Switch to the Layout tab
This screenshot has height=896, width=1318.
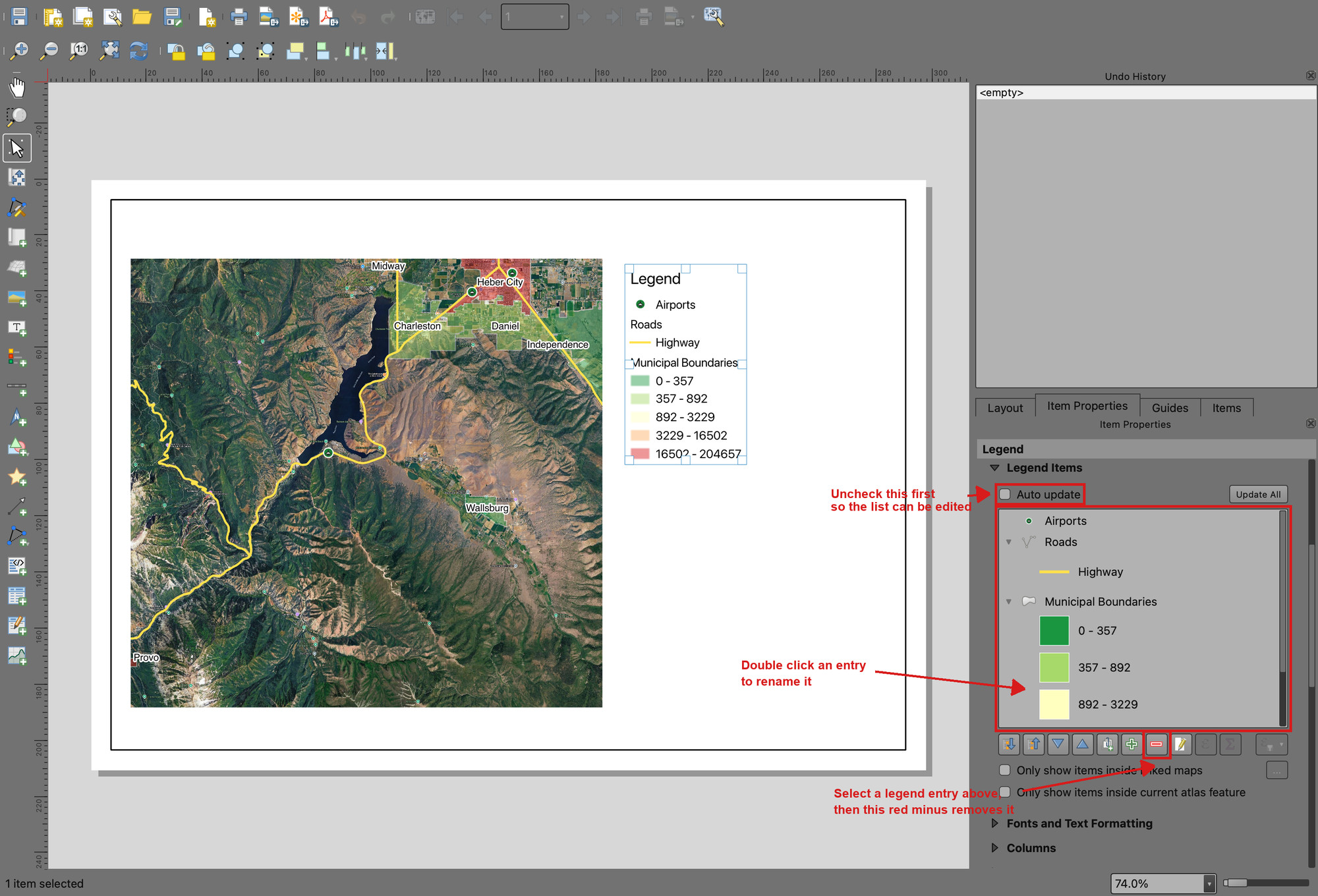pyautogui.click(x=1005, y=408)
